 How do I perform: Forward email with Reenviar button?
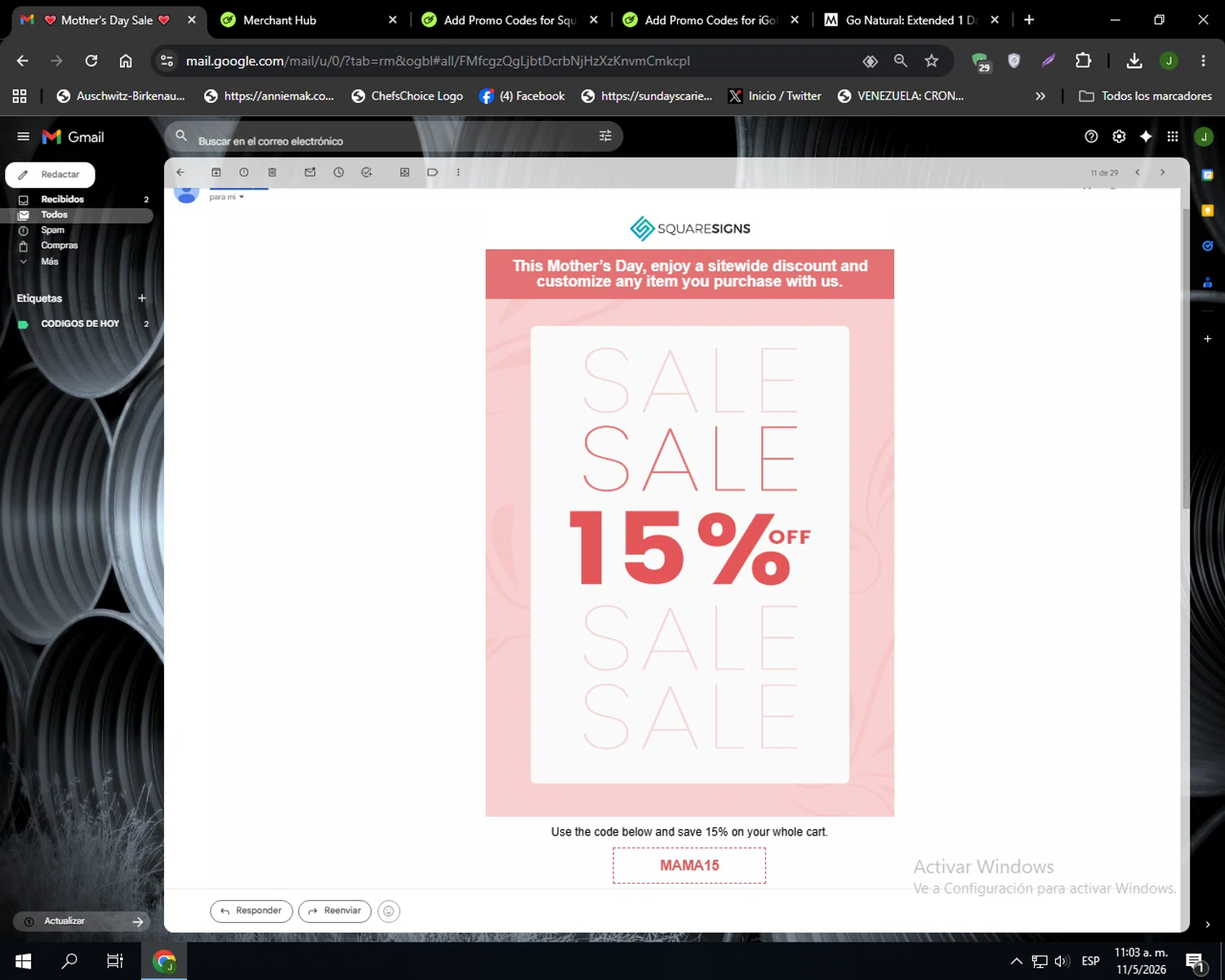pyautogui.click(x=335, y=911)
